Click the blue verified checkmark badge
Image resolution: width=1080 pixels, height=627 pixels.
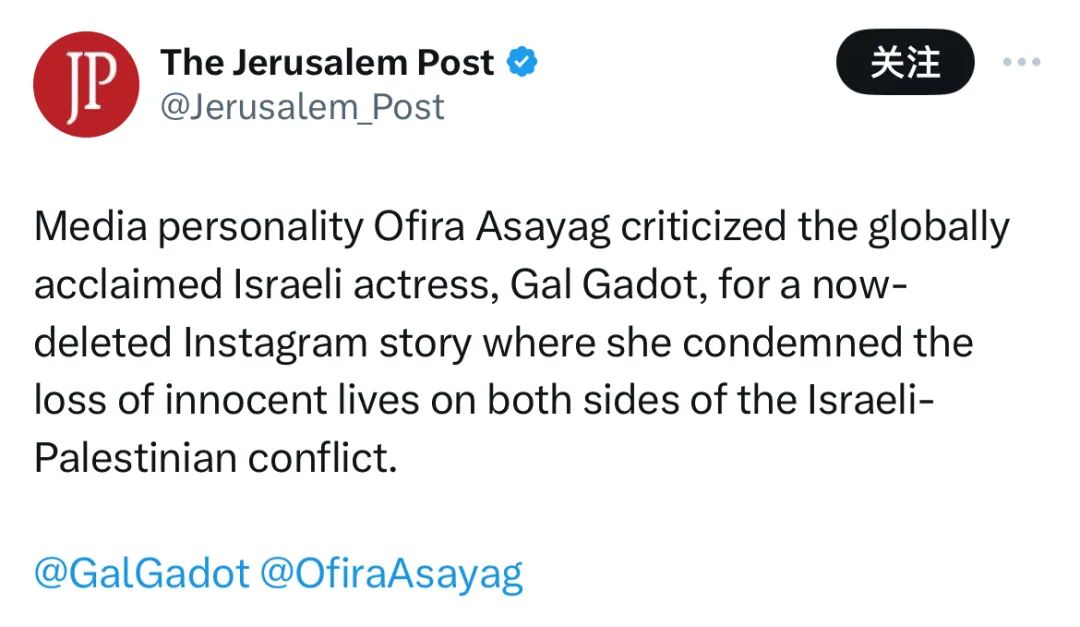[522, 63]
